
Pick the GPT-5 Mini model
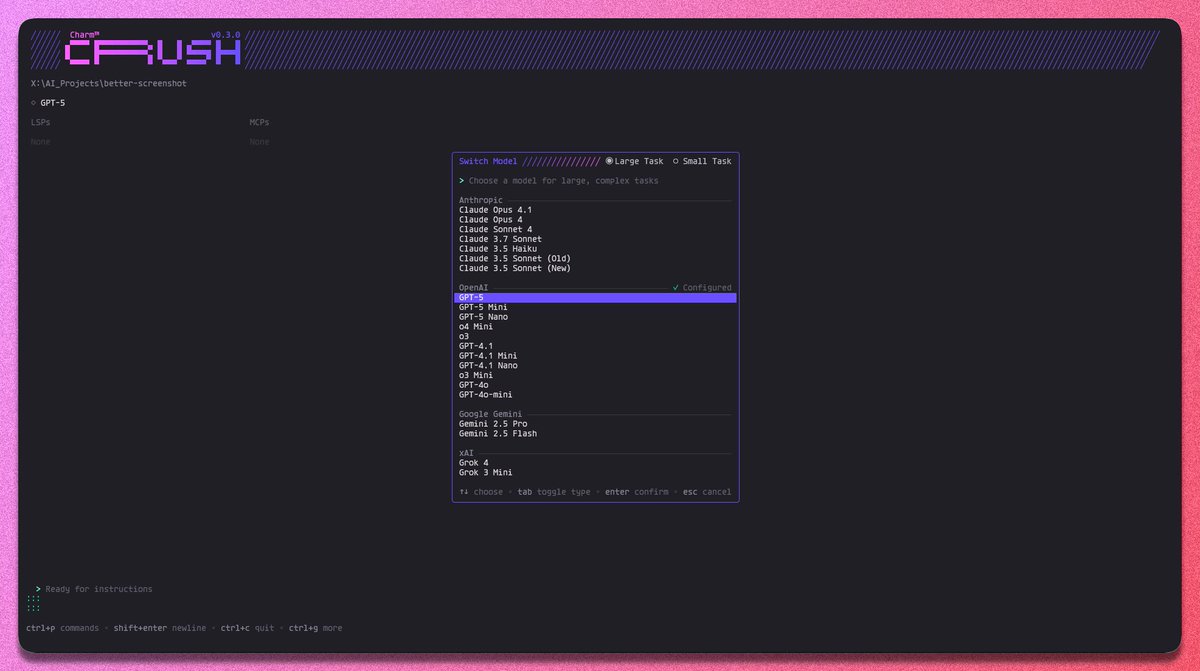point(484,307)
